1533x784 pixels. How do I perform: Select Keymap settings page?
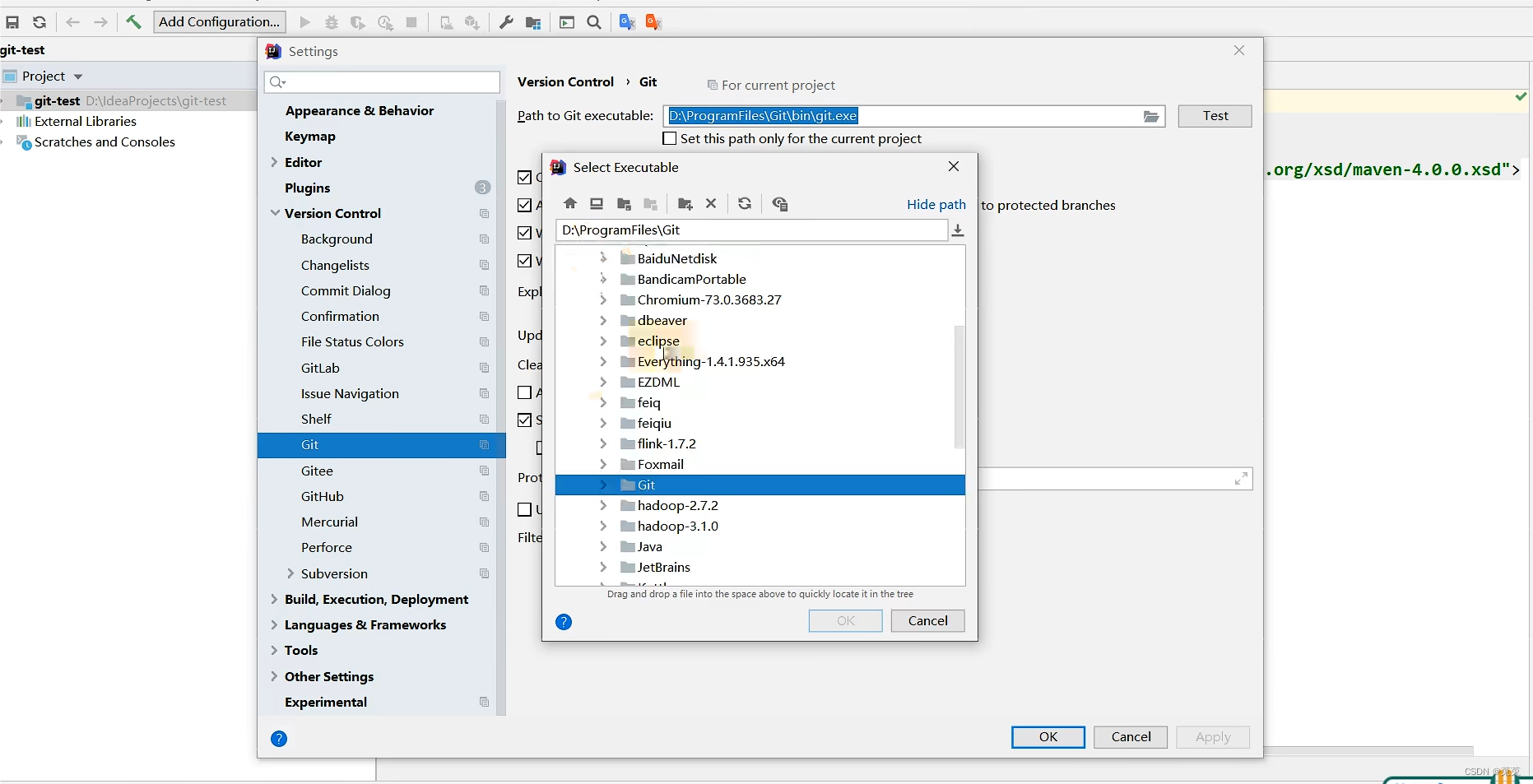coord(310,137)
